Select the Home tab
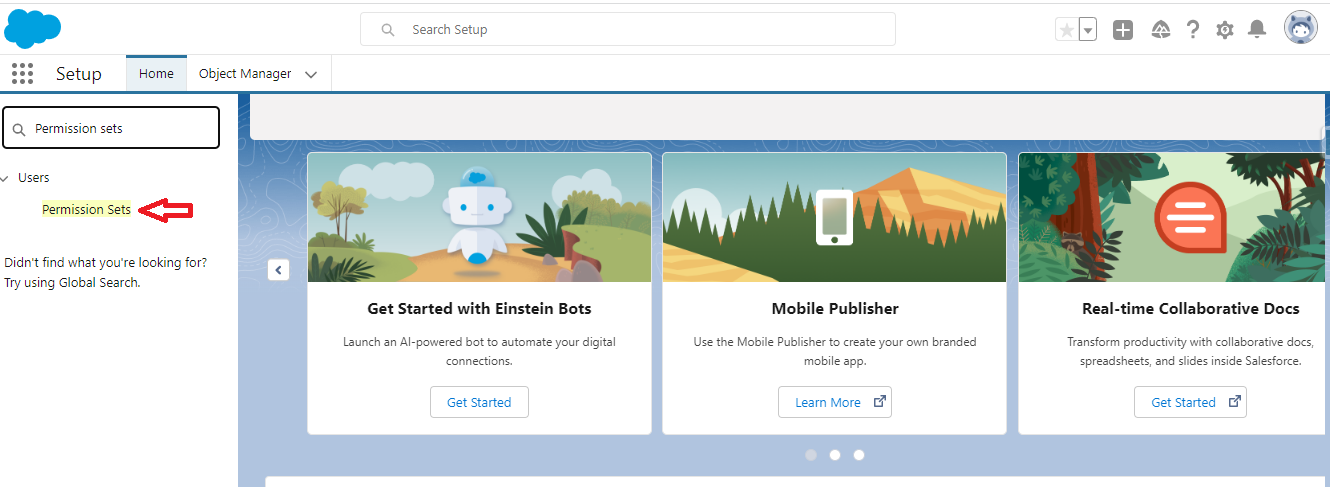Image resolution: width=1330 pixels, height=487 pixels. click(156, 73)
